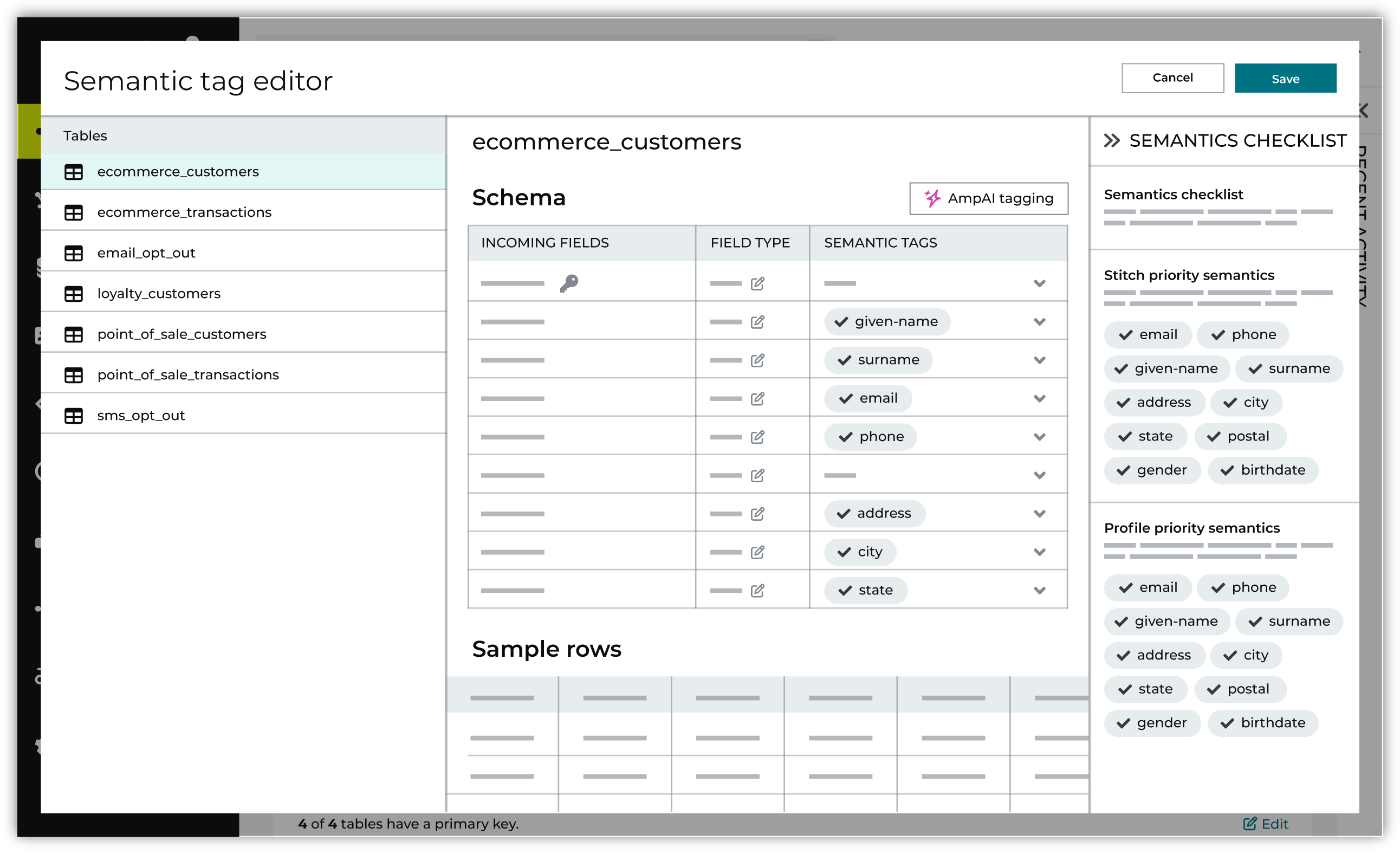Toggle the birthdate tag under Profile priority semantics
The height and width of the screenshot is (854, 1400).
click(1263, 723)
